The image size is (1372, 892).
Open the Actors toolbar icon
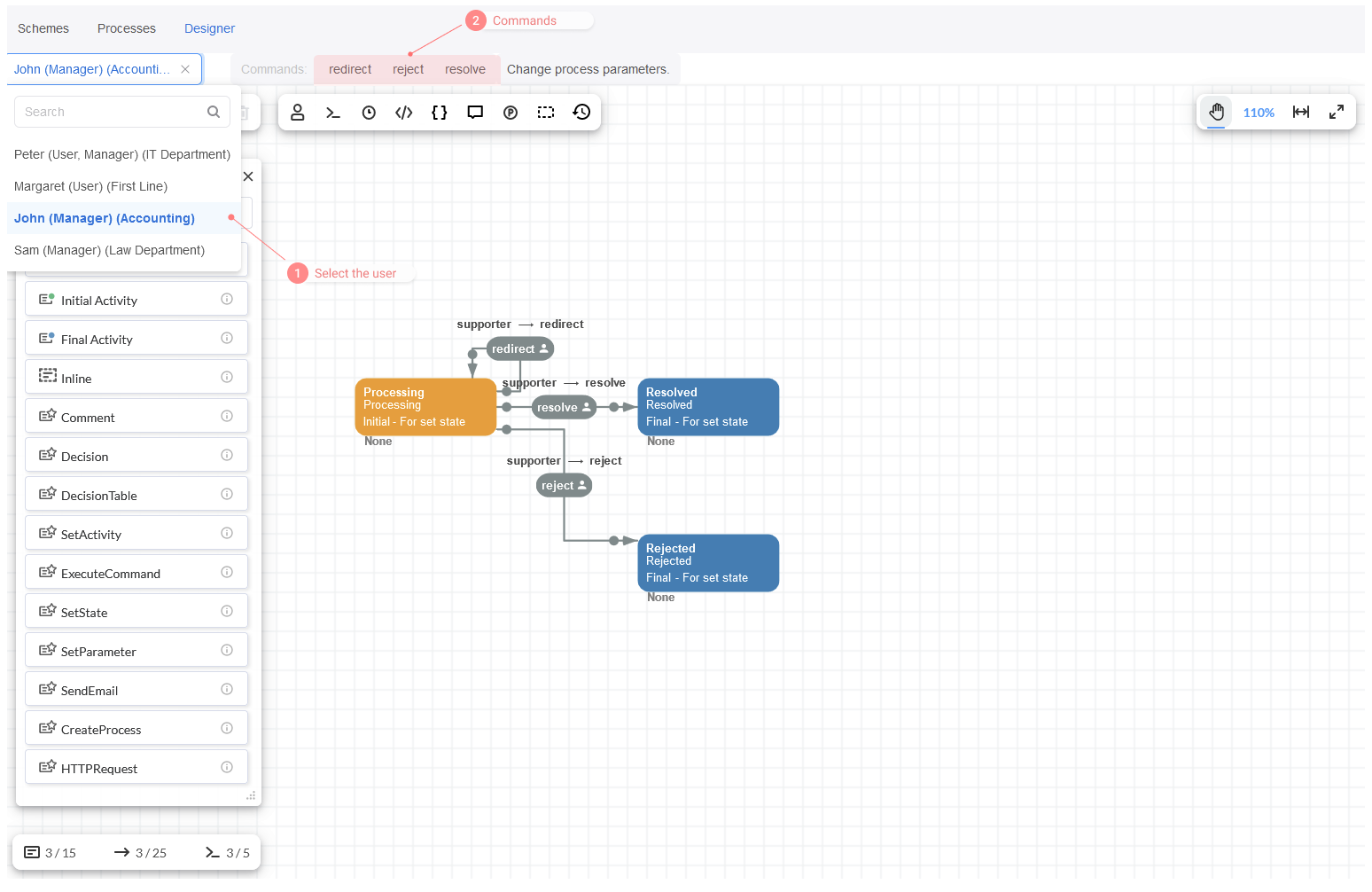[298, 113]
